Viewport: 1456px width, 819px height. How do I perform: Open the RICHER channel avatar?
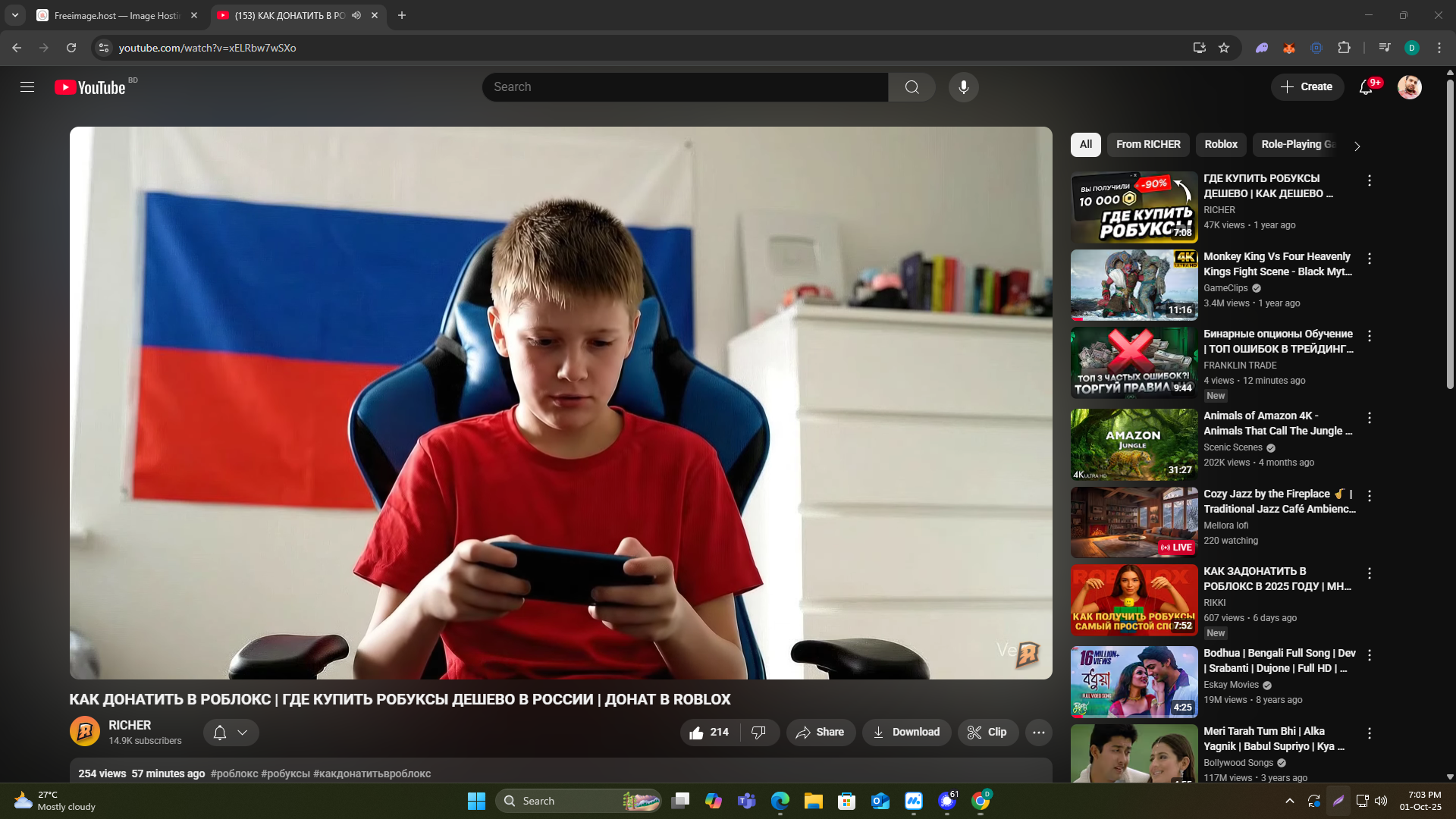click(85, 732)
